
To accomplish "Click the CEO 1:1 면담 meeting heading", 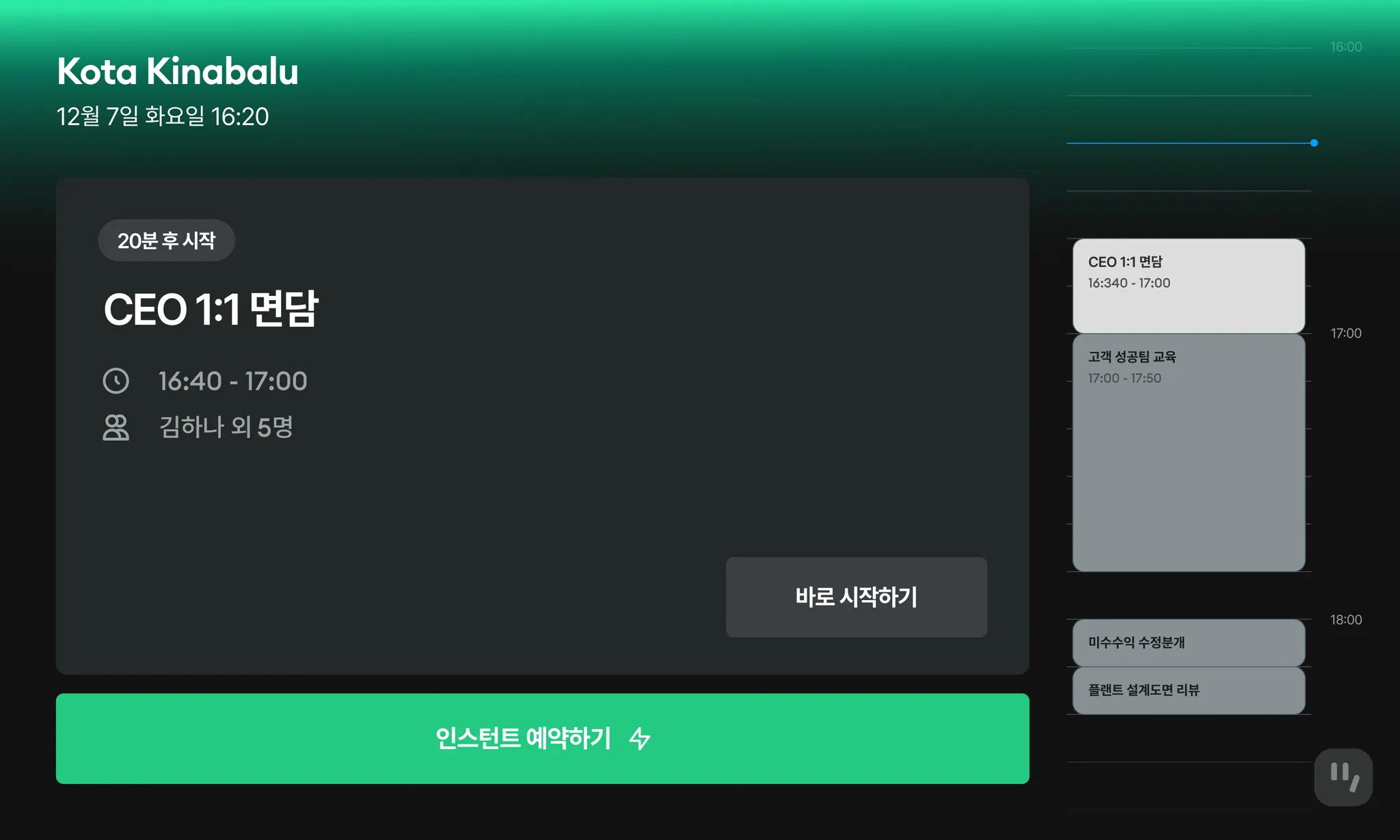I will pos(211,309).
